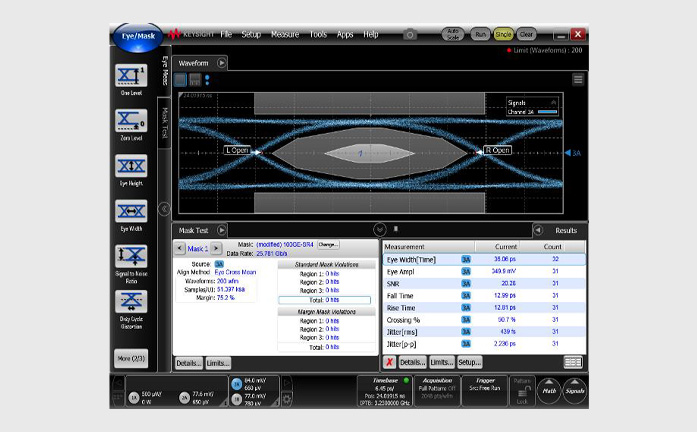697x432 pixels.
Task: Open the Measure menu
Action: 285,34
